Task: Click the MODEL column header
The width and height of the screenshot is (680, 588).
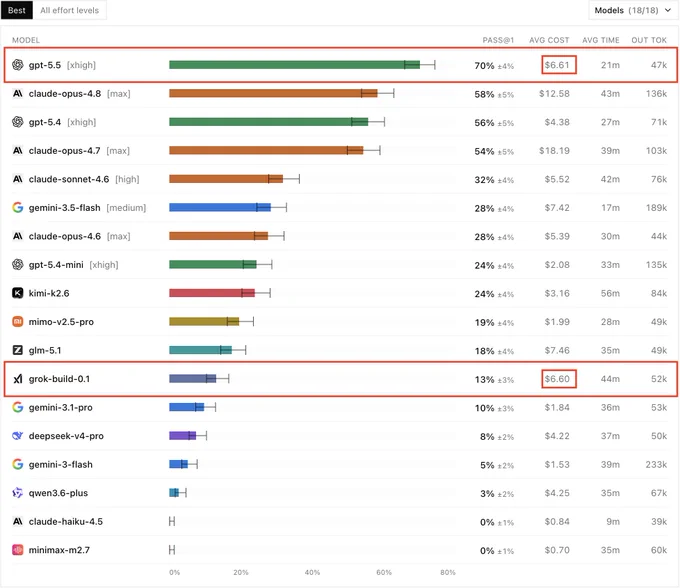Action: [26, 40]
